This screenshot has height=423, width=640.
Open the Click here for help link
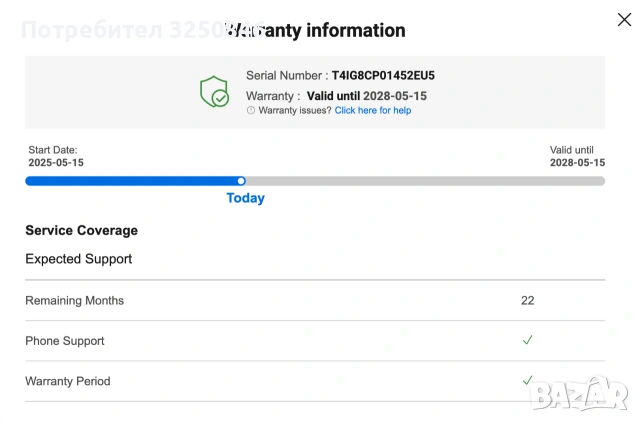point(373,110)
